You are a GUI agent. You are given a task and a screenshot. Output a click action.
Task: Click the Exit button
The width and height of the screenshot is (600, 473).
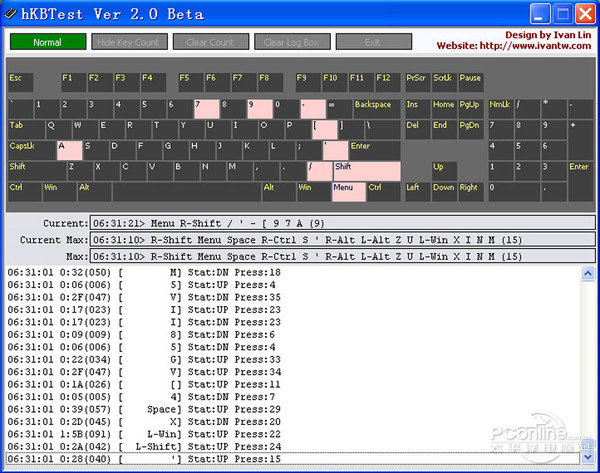pyautogui.click(x=373, y=42)
